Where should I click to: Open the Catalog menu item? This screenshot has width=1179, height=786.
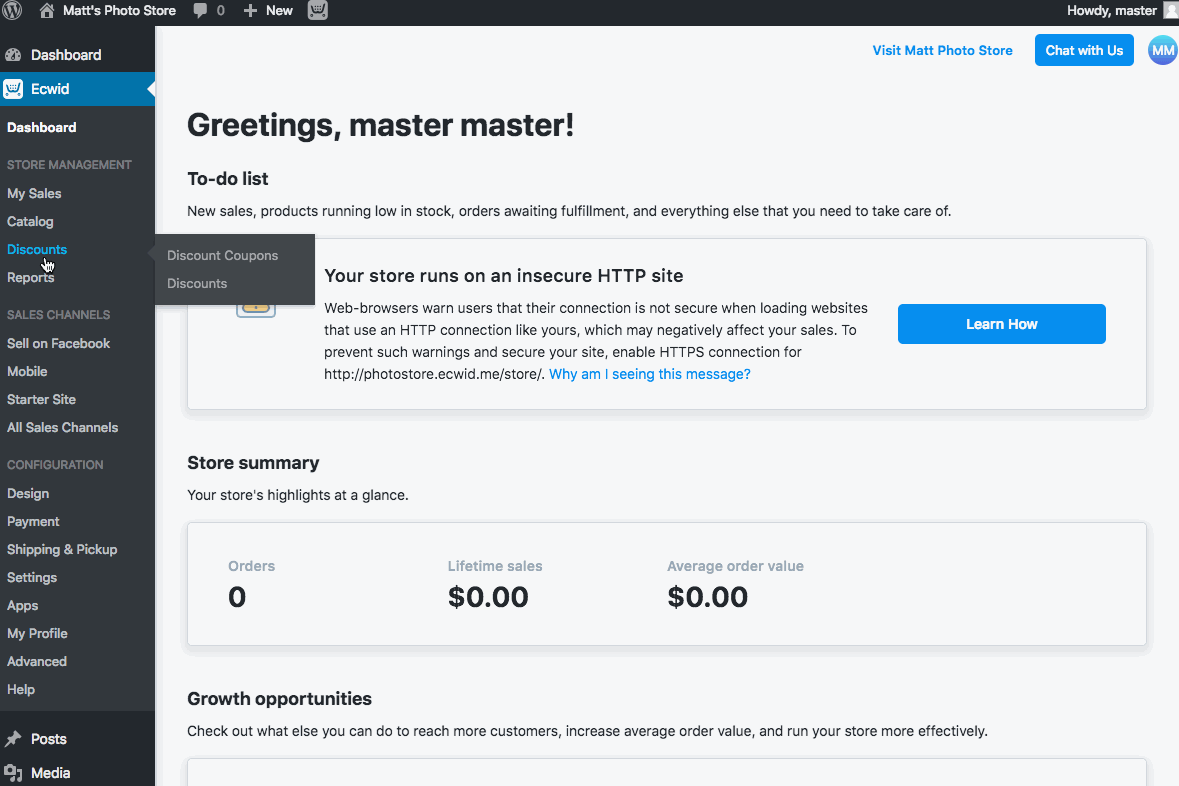click(30, 221)
